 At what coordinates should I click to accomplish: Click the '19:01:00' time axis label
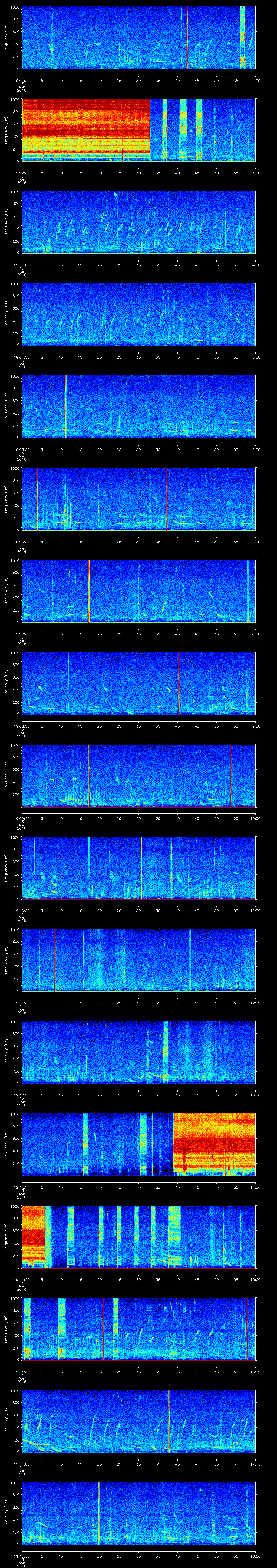coord(22,80)
